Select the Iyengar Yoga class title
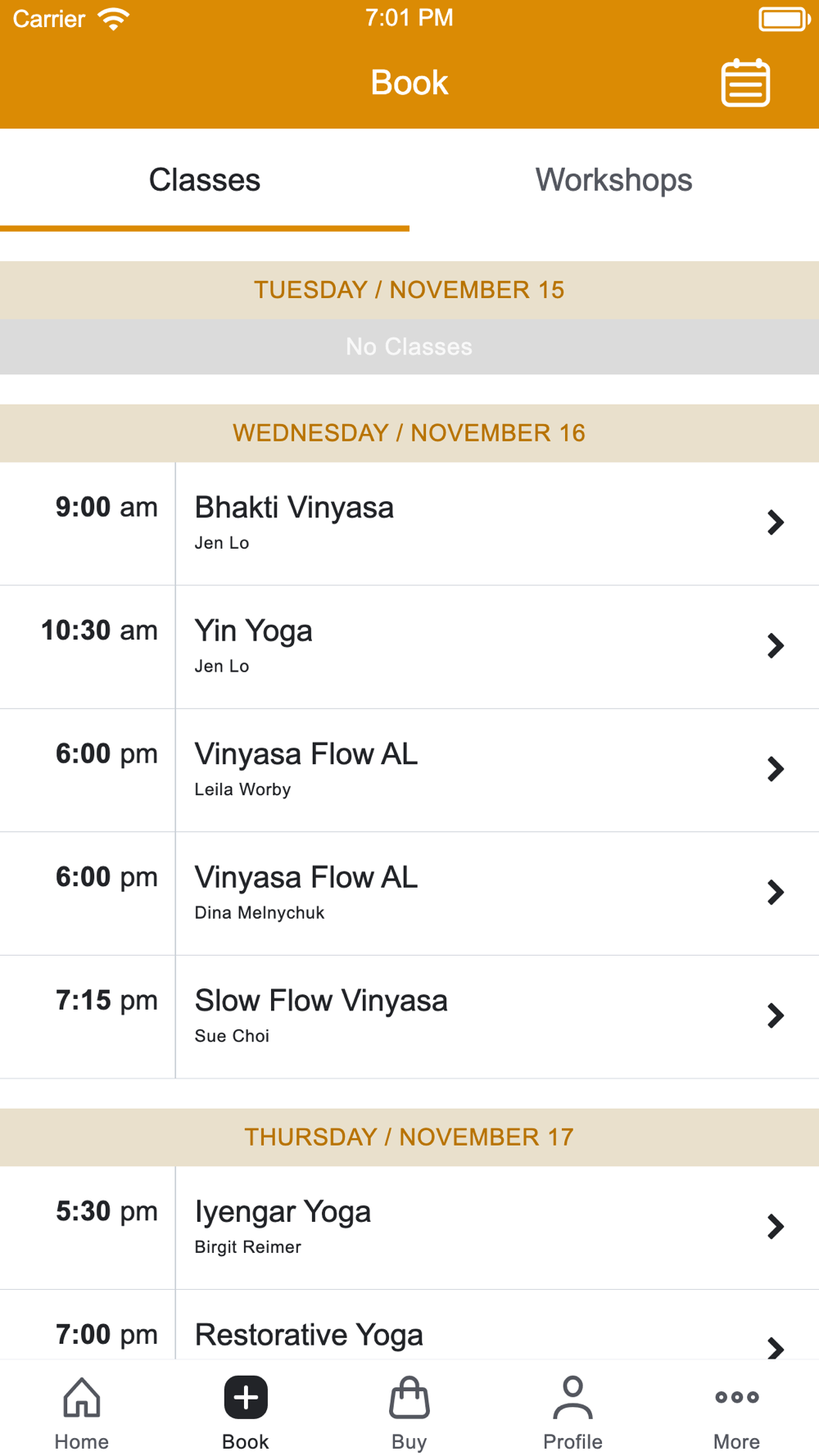819x1456 pixels. tap(283, 1212)
